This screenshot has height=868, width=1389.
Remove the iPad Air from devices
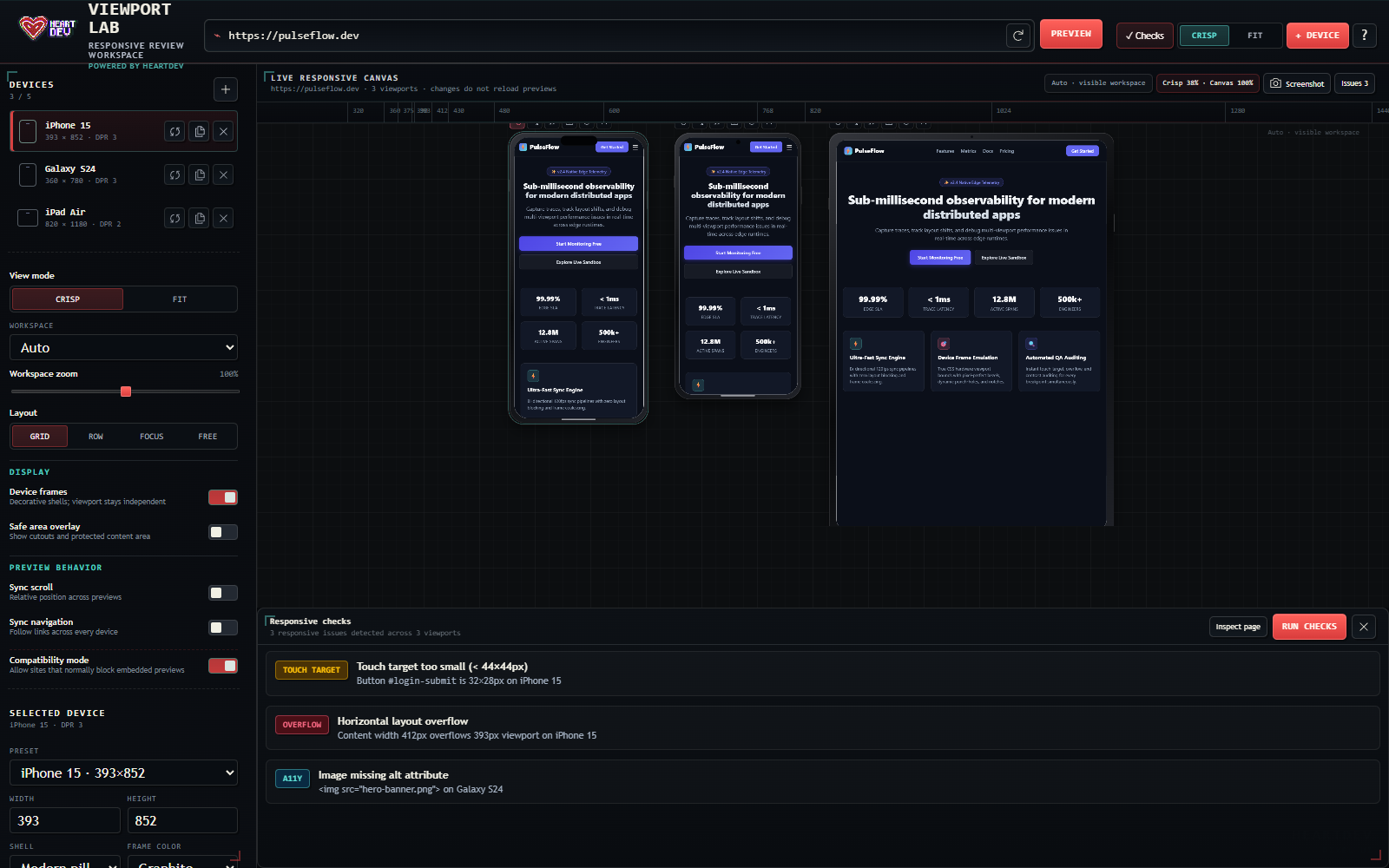(x=224, y=218)
